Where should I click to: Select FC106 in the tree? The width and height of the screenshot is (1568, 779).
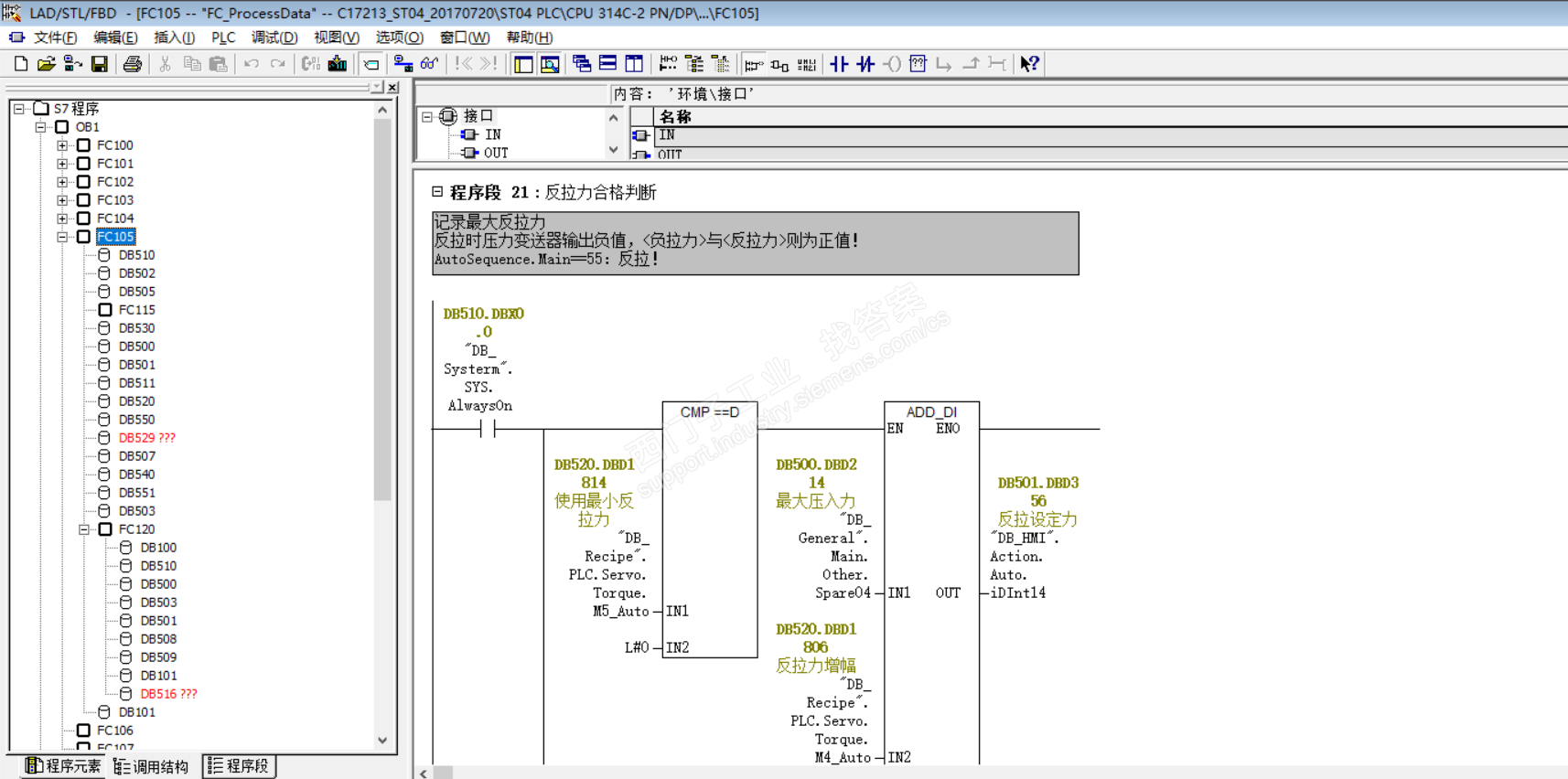pos(115,731)
